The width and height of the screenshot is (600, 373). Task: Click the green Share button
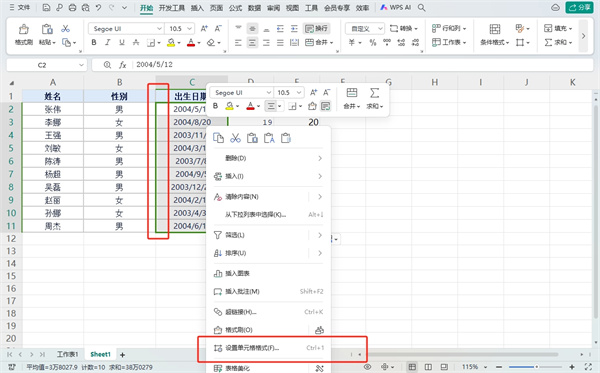click(x=579, y=8)
